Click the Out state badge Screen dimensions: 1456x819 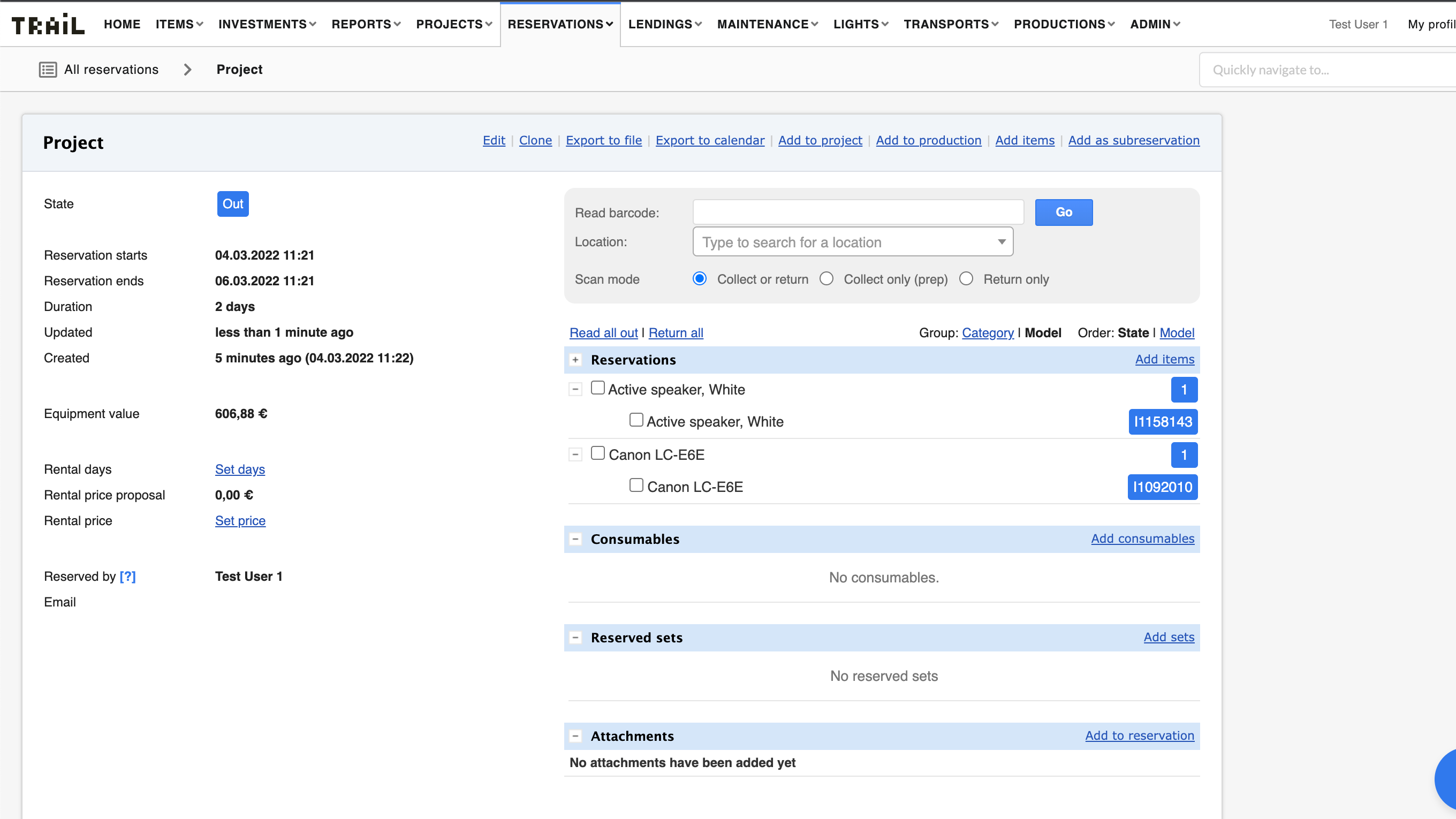point(233,204)
